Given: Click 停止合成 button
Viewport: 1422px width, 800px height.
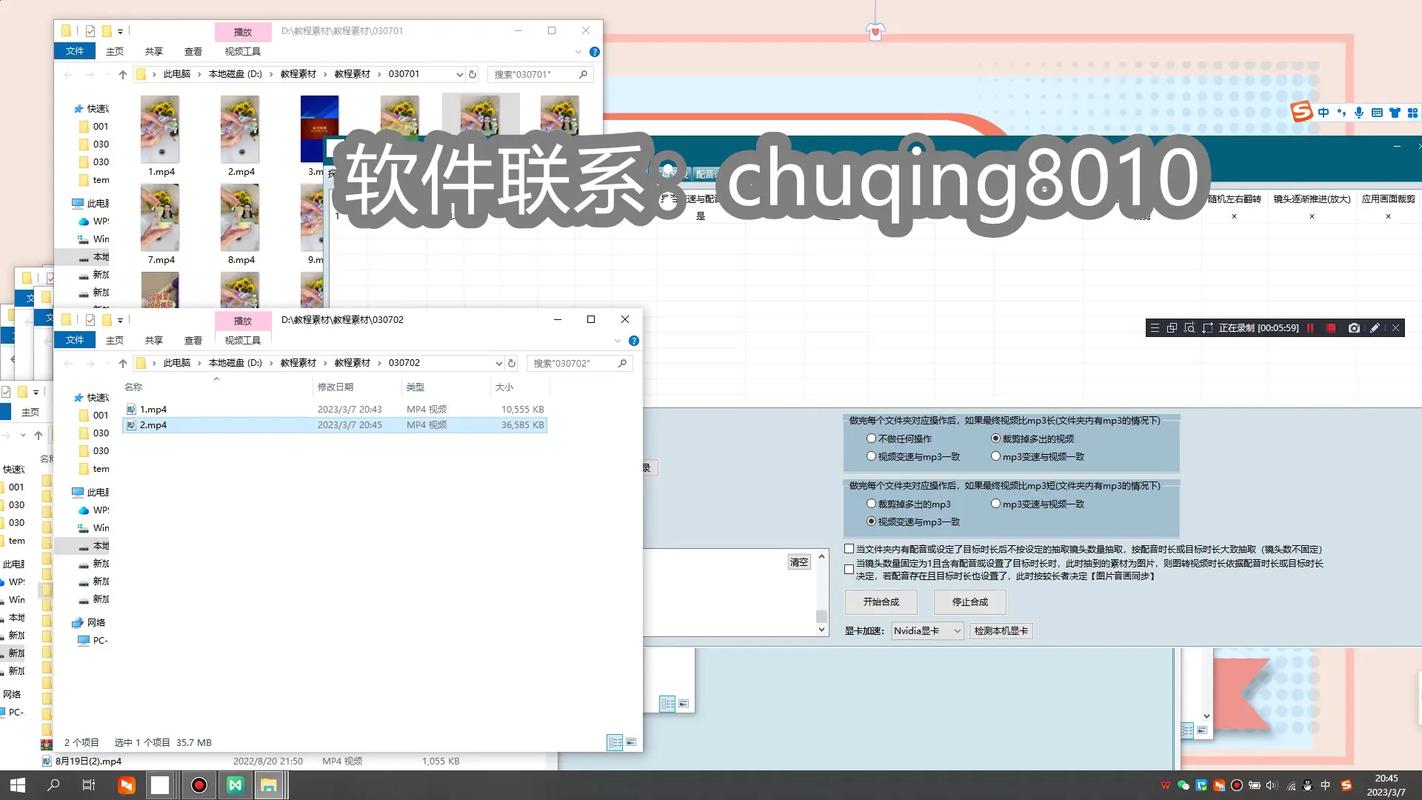Looking at the screenshot, I should click(x=970, y=602).
